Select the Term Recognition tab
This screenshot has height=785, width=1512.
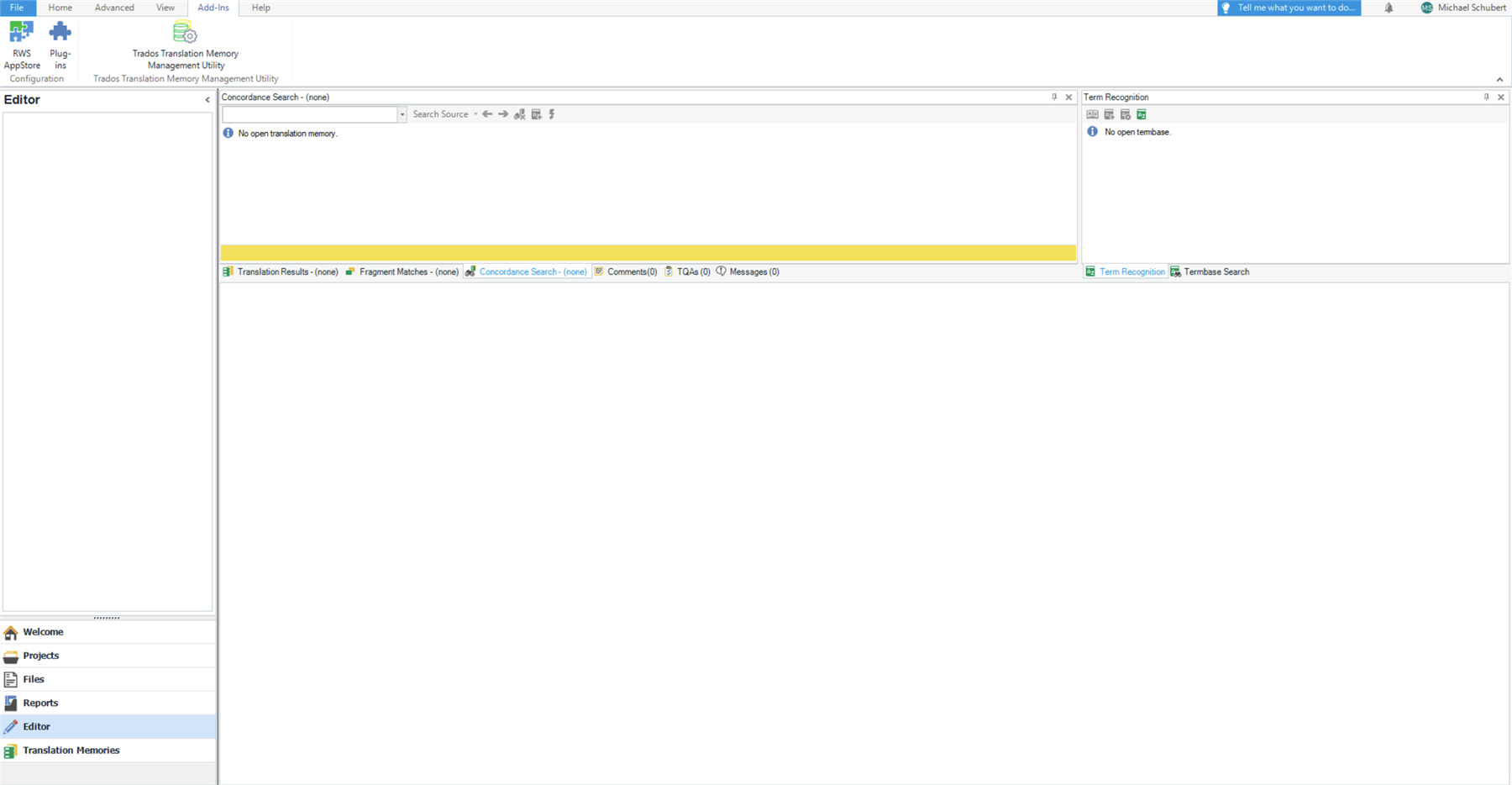[x=1126, y=271]
